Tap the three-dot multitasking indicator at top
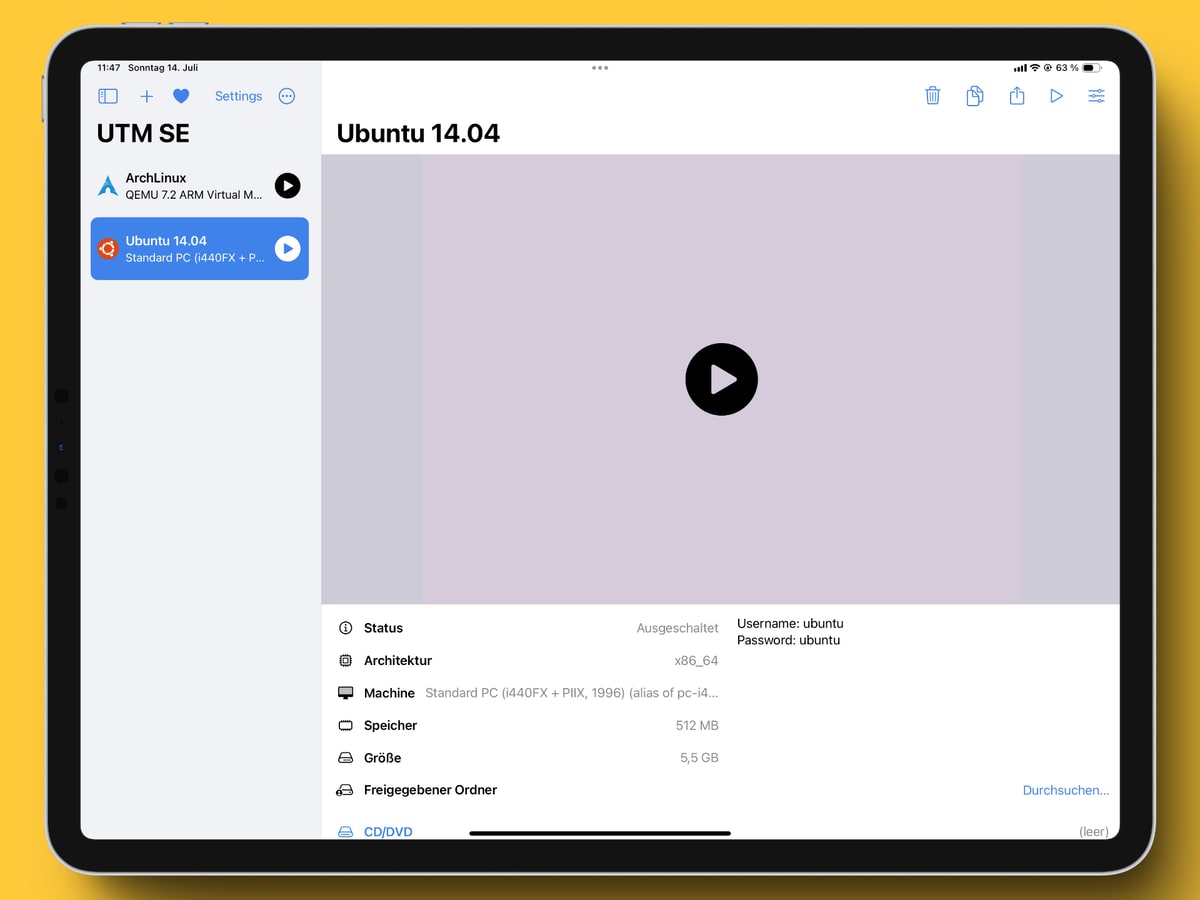Viewport: 1200px width, 900px height. [x=600, y=68]
